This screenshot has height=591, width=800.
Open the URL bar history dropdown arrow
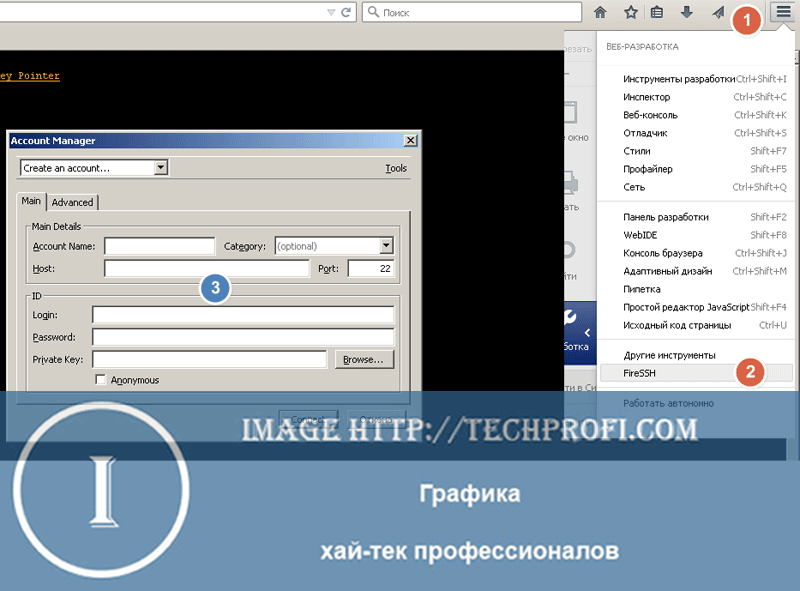point(331,12)
